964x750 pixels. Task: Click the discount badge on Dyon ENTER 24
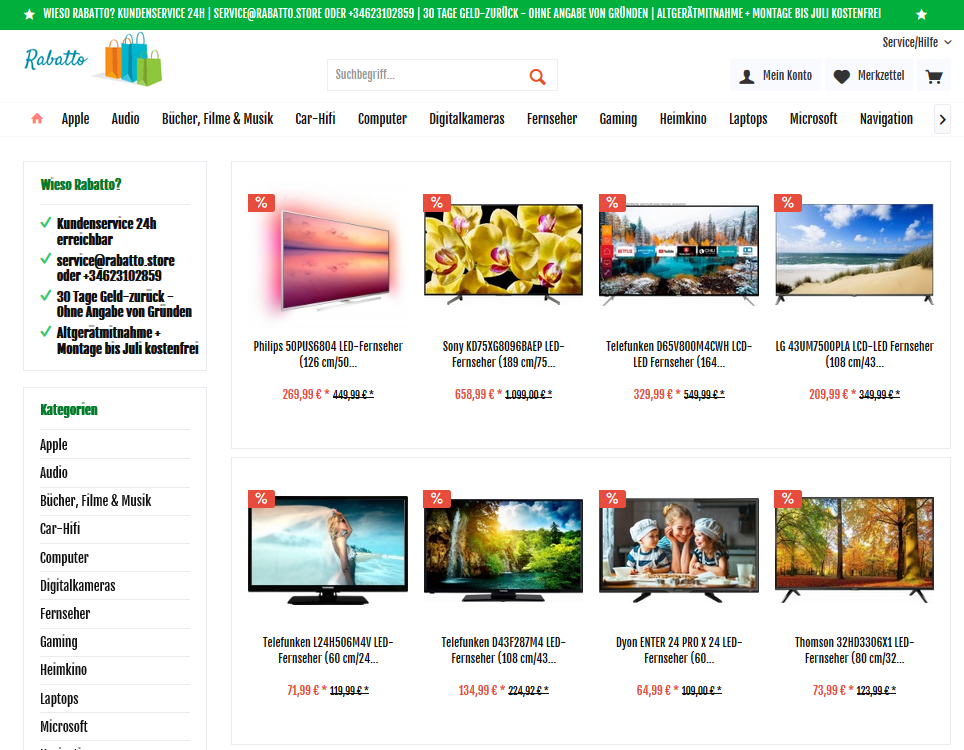pos(612,499)
